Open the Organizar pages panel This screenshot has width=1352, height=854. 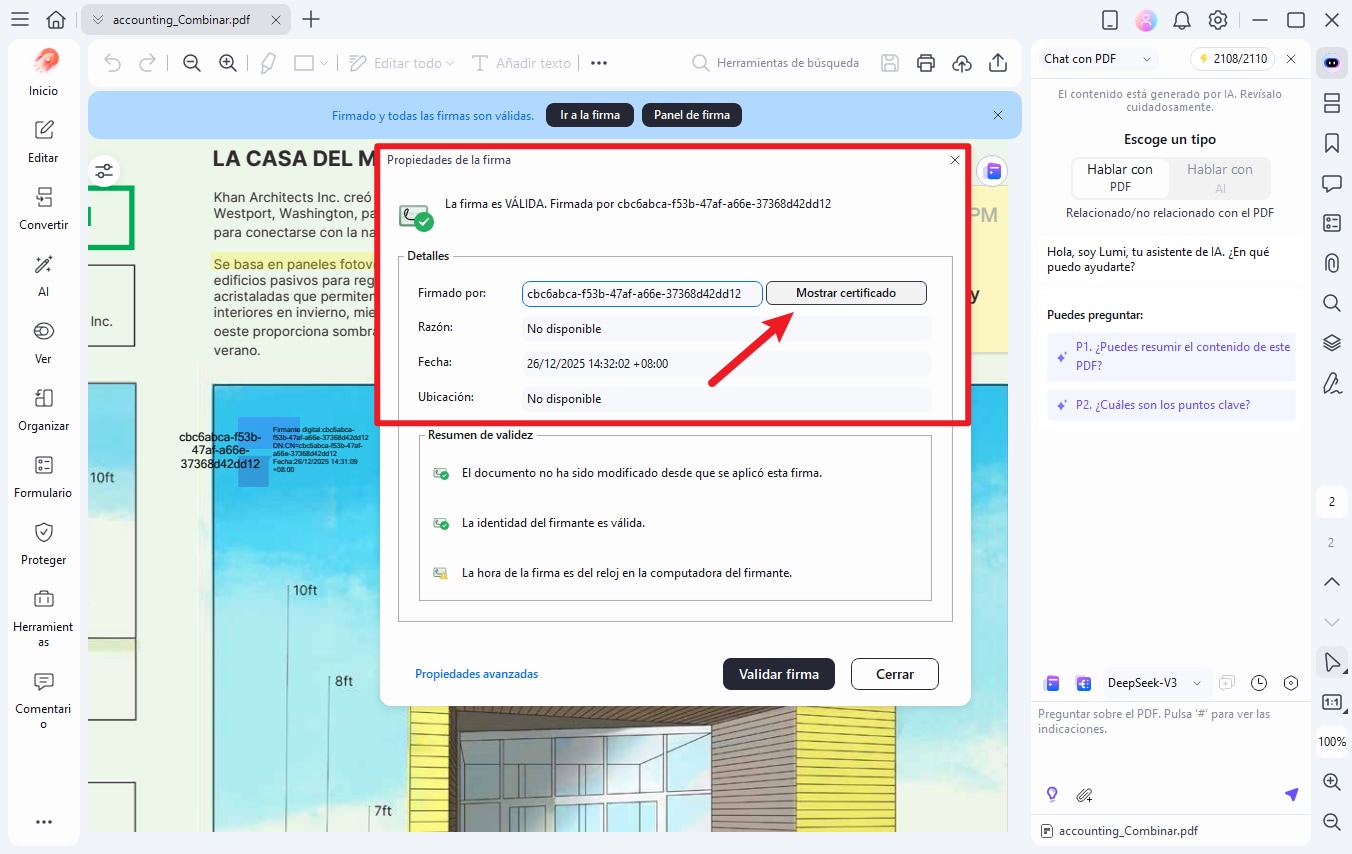(x=43, y=412)
